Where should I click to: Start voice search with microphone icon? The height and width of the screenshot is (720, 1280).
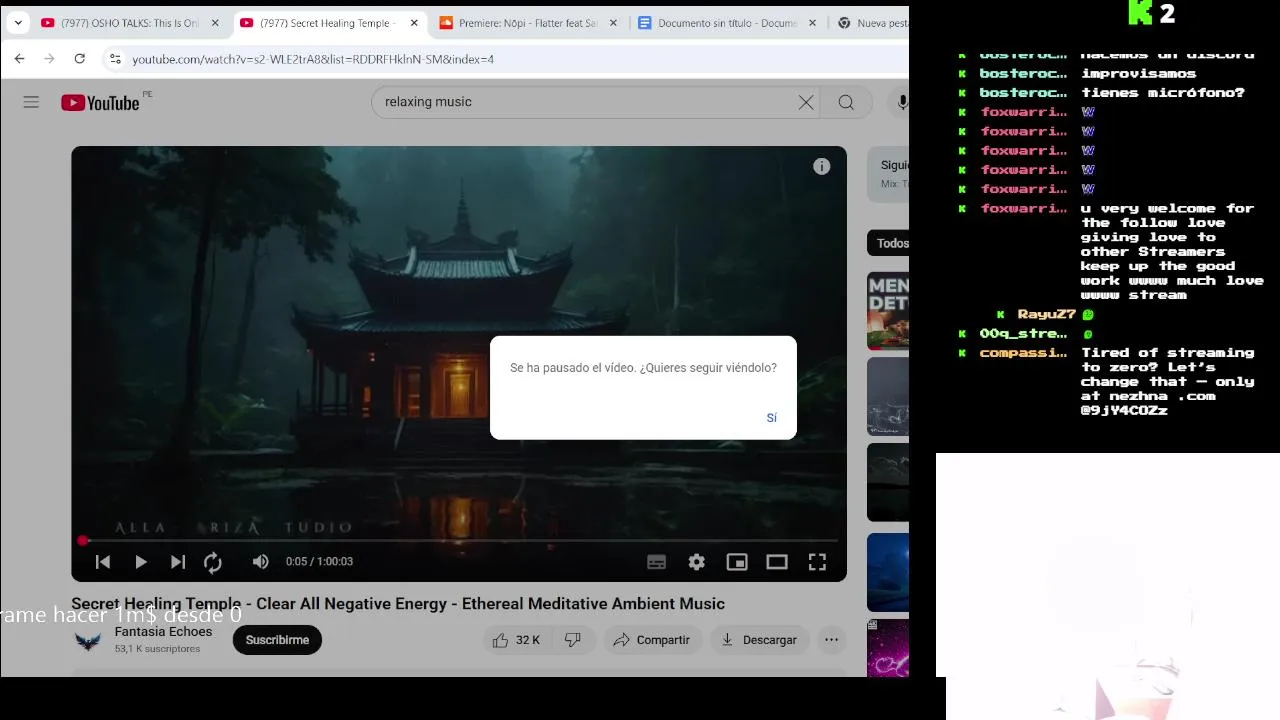902,102
